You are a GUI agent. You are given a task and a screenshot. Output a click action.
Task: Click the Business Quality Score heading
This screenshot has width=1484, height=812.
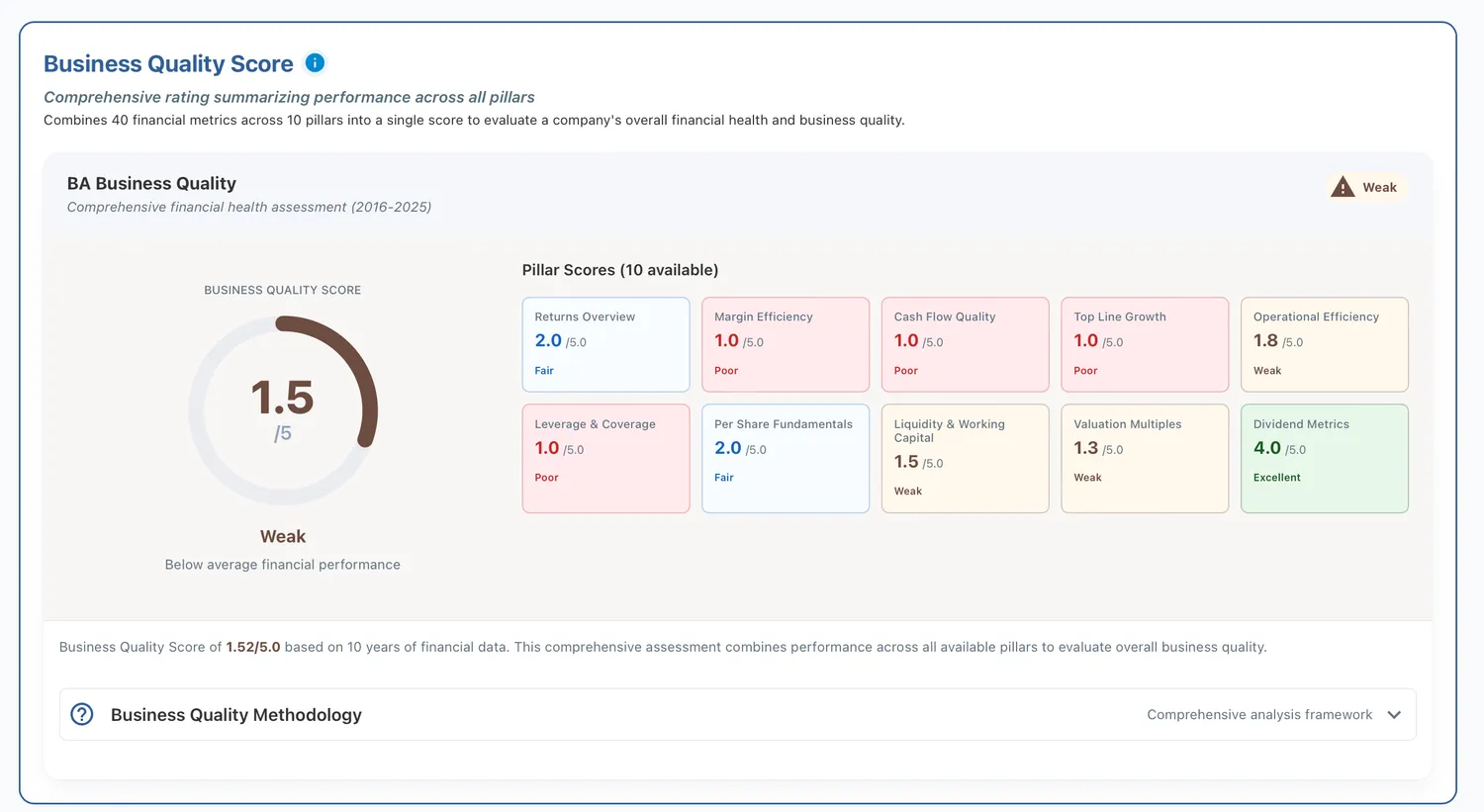tap(168, 63)
